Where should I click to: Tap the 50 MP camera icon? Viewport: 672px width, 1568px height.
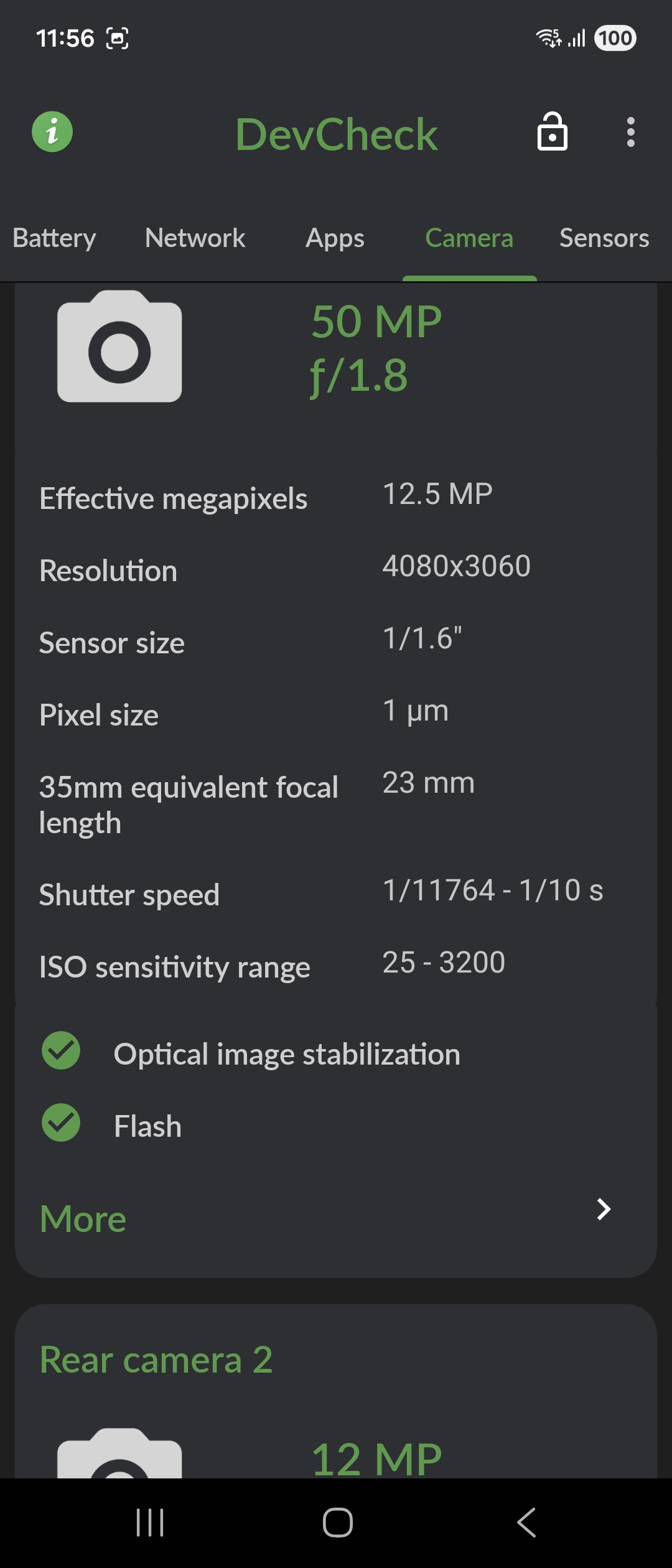(119, 347)
